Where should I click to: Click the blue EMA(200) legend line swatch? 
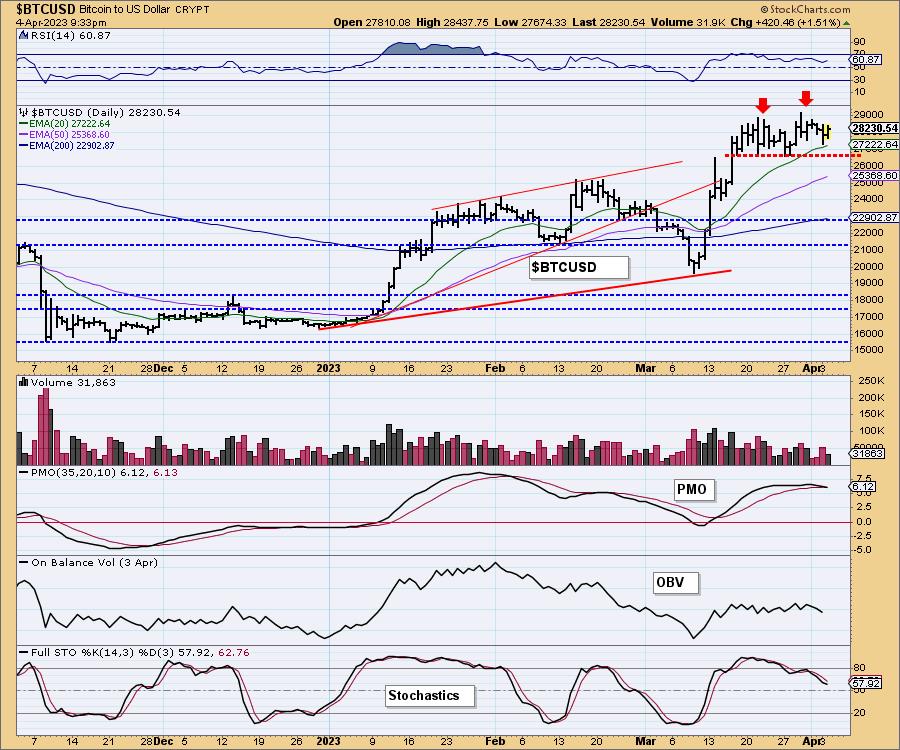tap(24, 145)
